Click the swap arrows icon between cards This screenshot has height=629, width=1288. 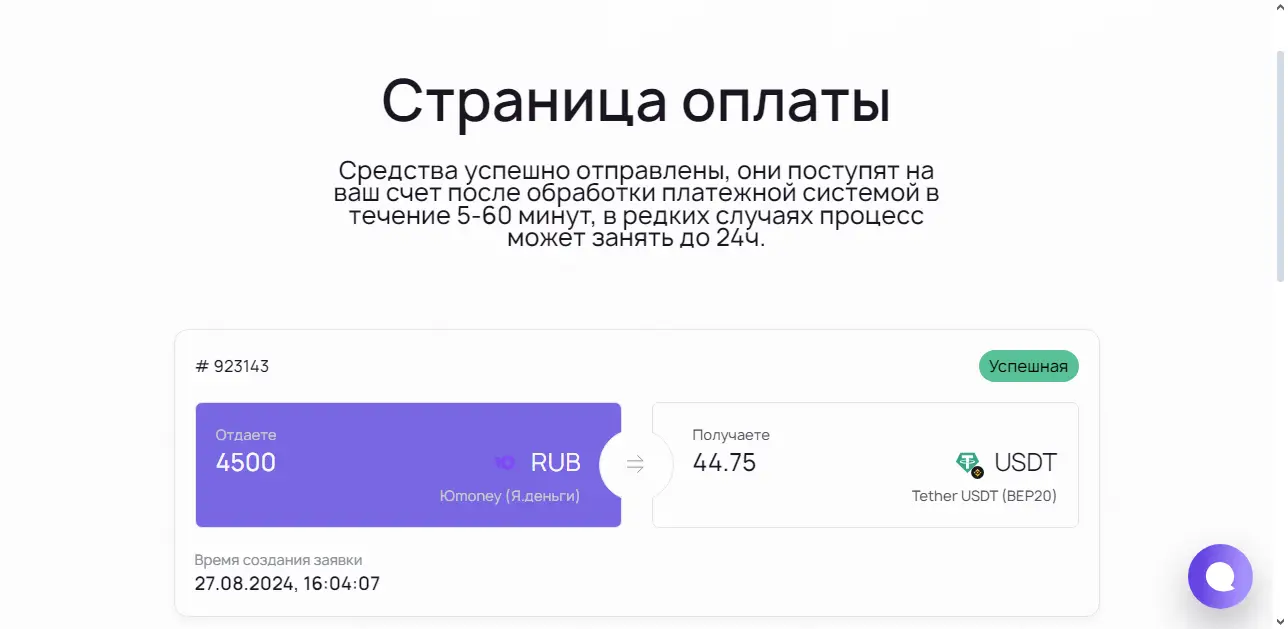(635, 464)
